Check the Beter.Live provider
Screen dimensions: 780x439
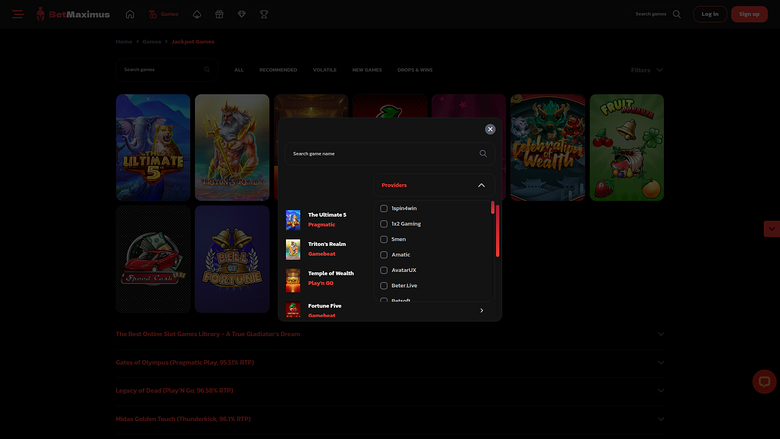384,285
